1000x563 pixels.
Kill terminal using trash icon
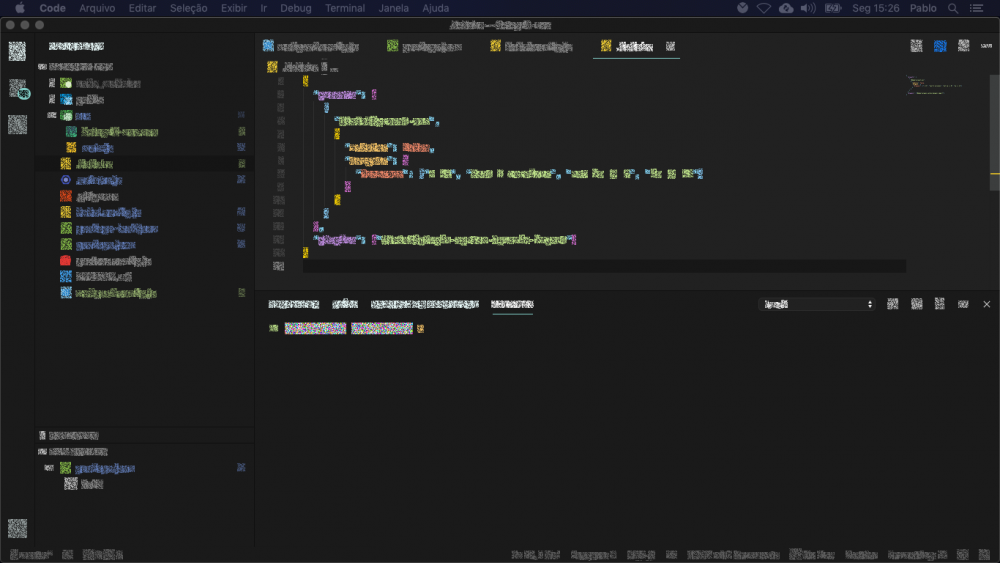(939, 304)
